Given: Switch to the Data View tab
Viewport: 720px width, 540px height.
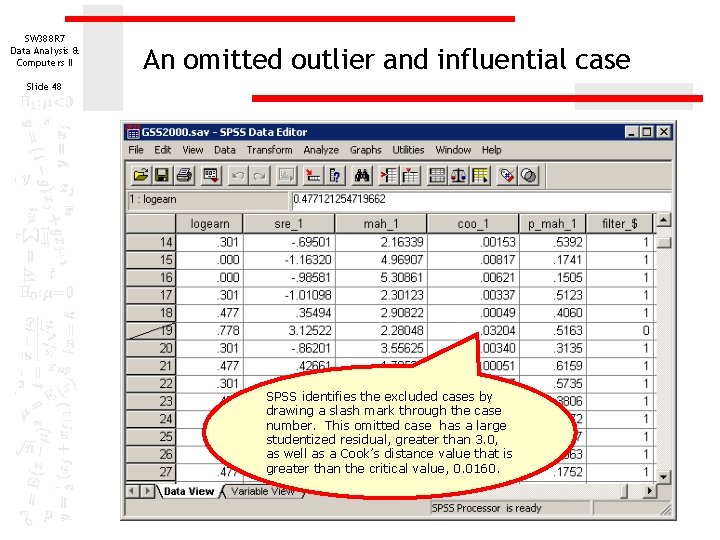Looking at the screenshot, I should click(x=189, y=491).
